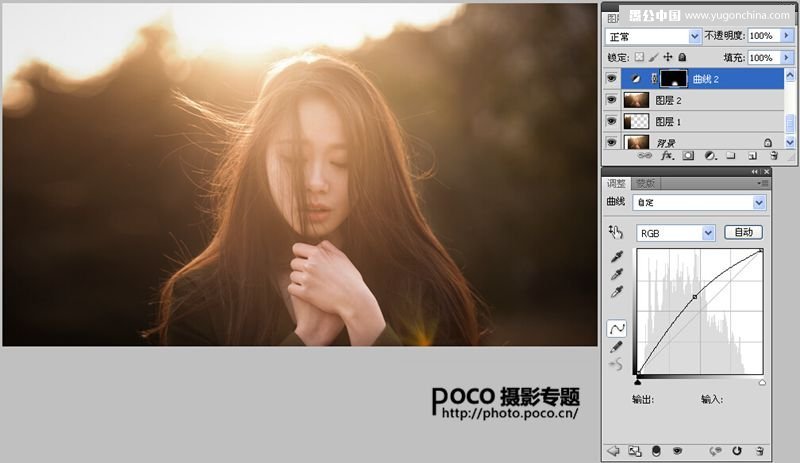Switch panel to expanded view icon

(635, 451)
